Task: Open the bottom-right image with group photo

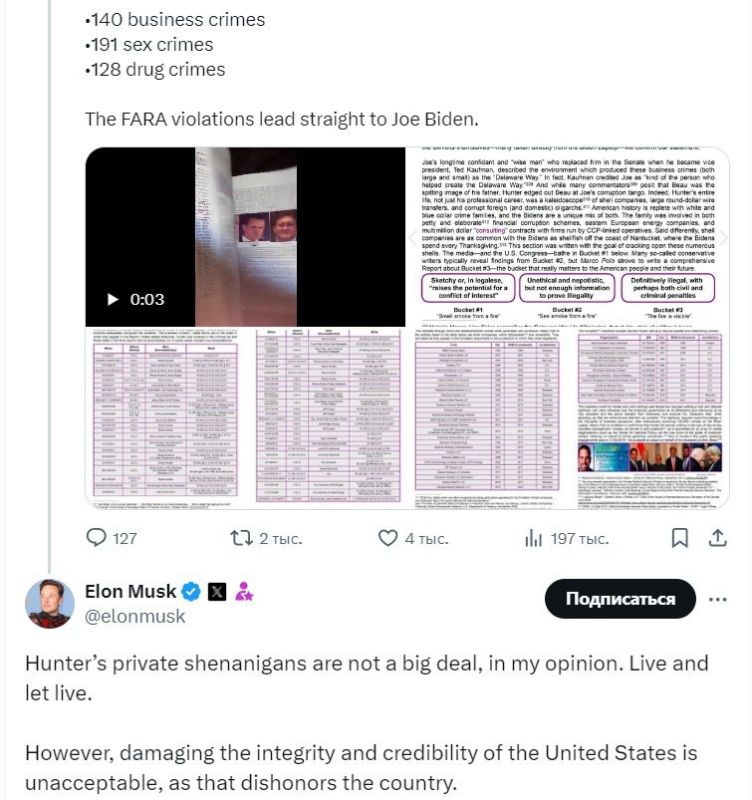Action: pyautogui.click(x=568, y=417)
